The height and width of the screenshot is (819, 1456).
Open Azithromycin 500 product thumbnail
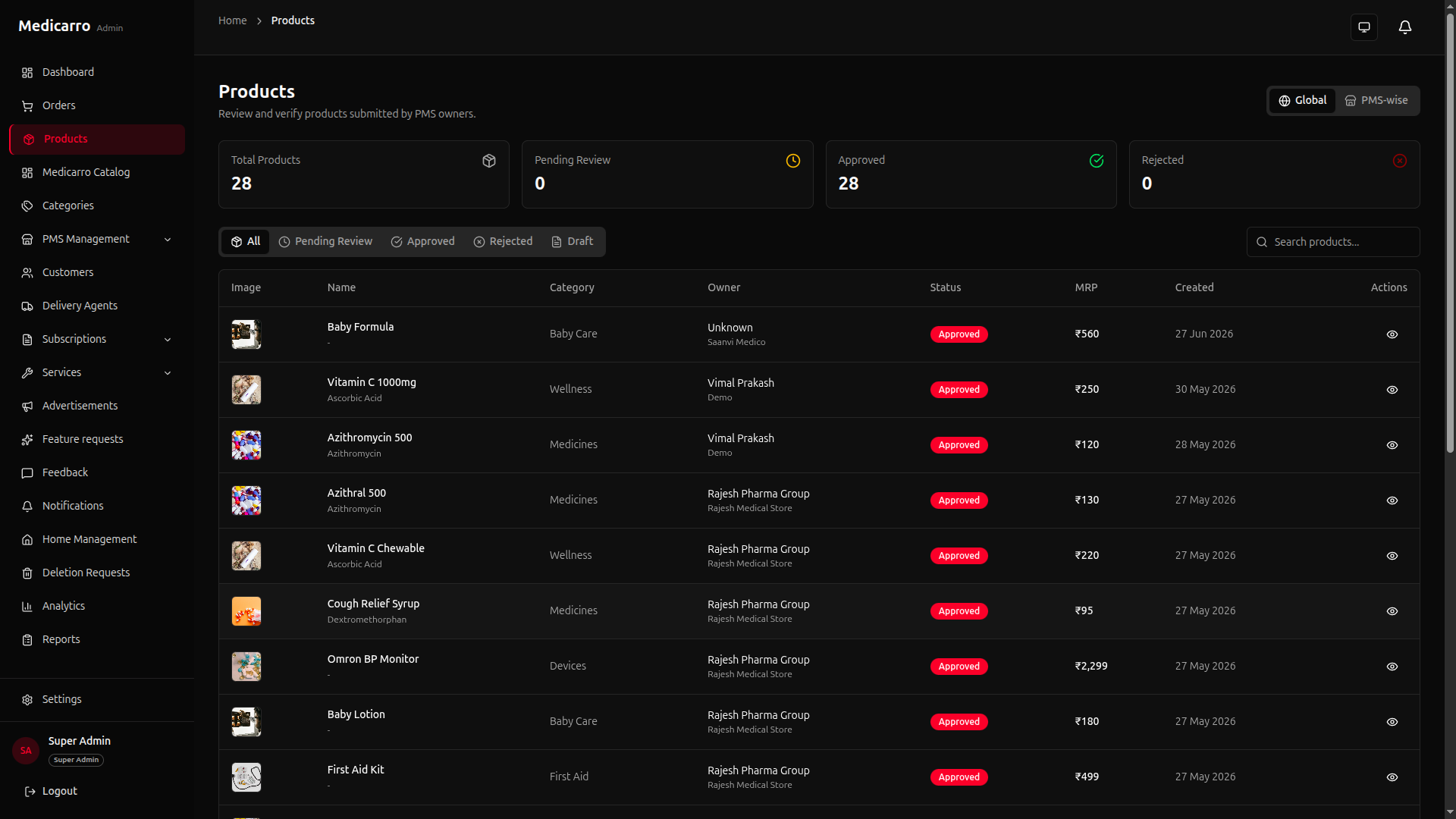[246, 445]
